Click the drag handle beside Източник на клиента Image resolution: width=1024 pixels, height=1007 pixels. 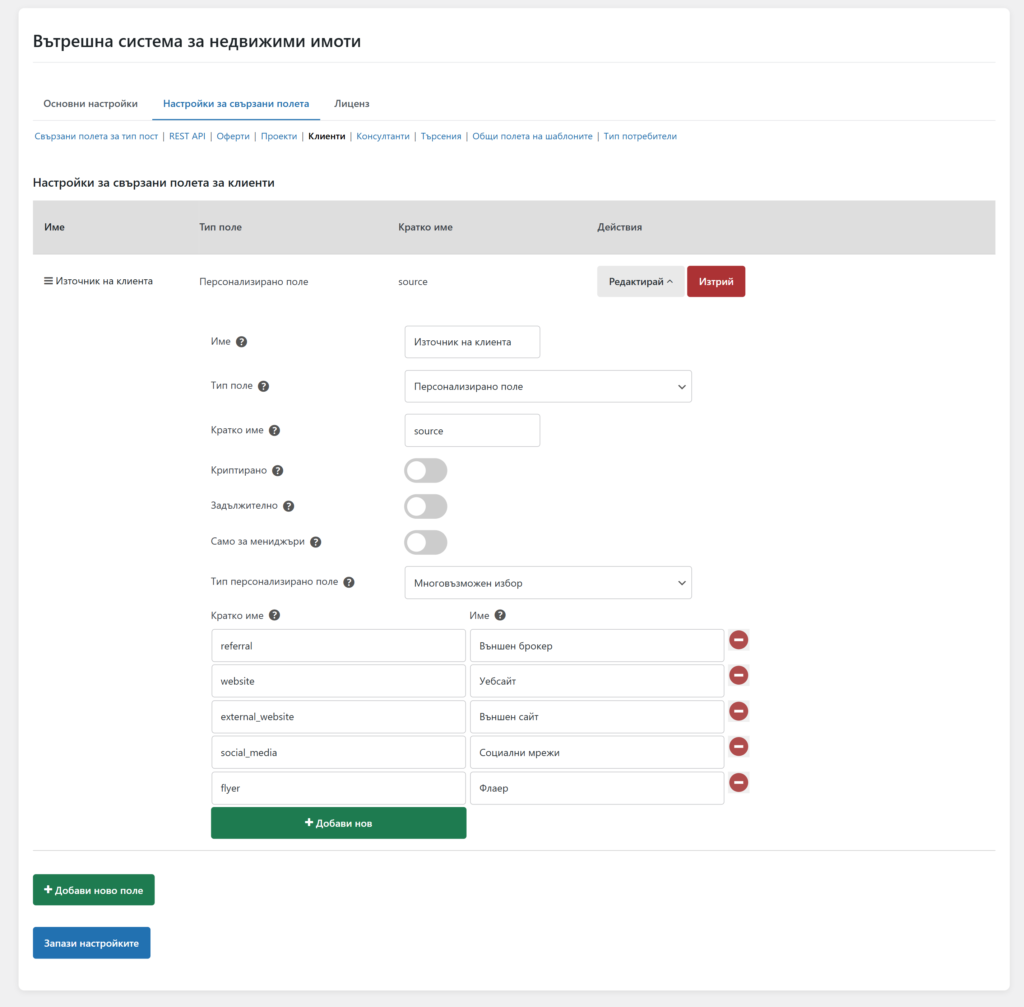[48, 281]
